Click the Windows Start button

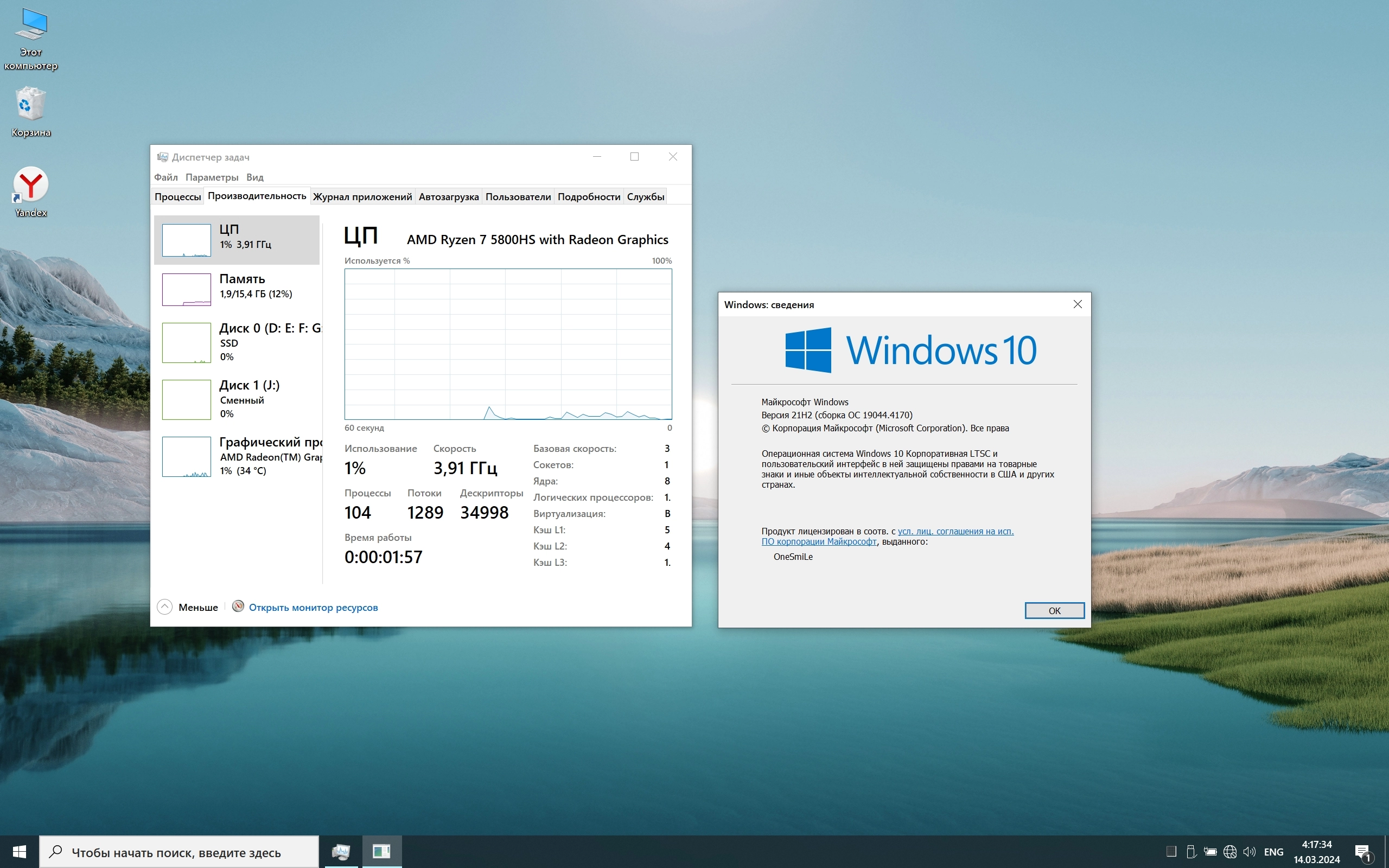[x=19, y=852]
